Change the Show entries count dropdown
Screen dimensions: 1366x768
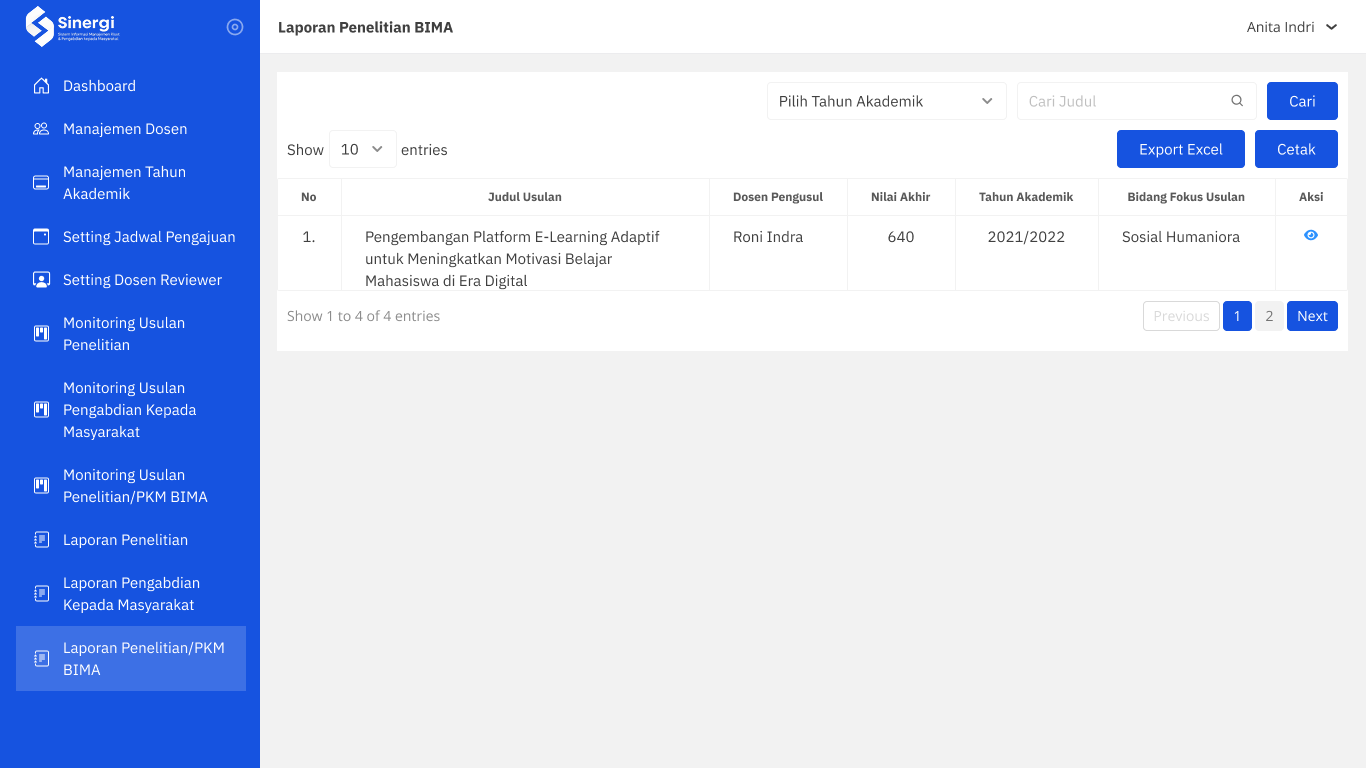pos(363,149)
